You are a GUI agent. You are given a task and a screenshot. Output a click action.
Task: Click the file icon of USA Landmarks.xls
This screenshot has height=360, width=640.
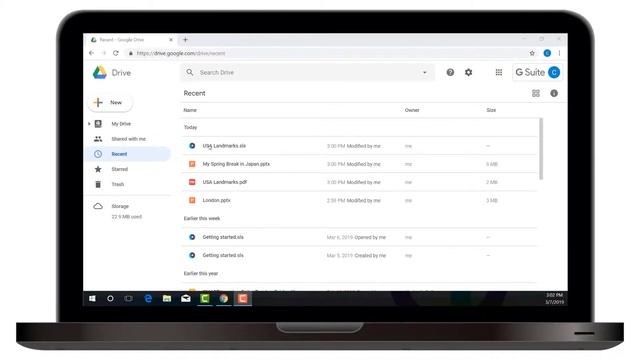click(x=192, y=146)
